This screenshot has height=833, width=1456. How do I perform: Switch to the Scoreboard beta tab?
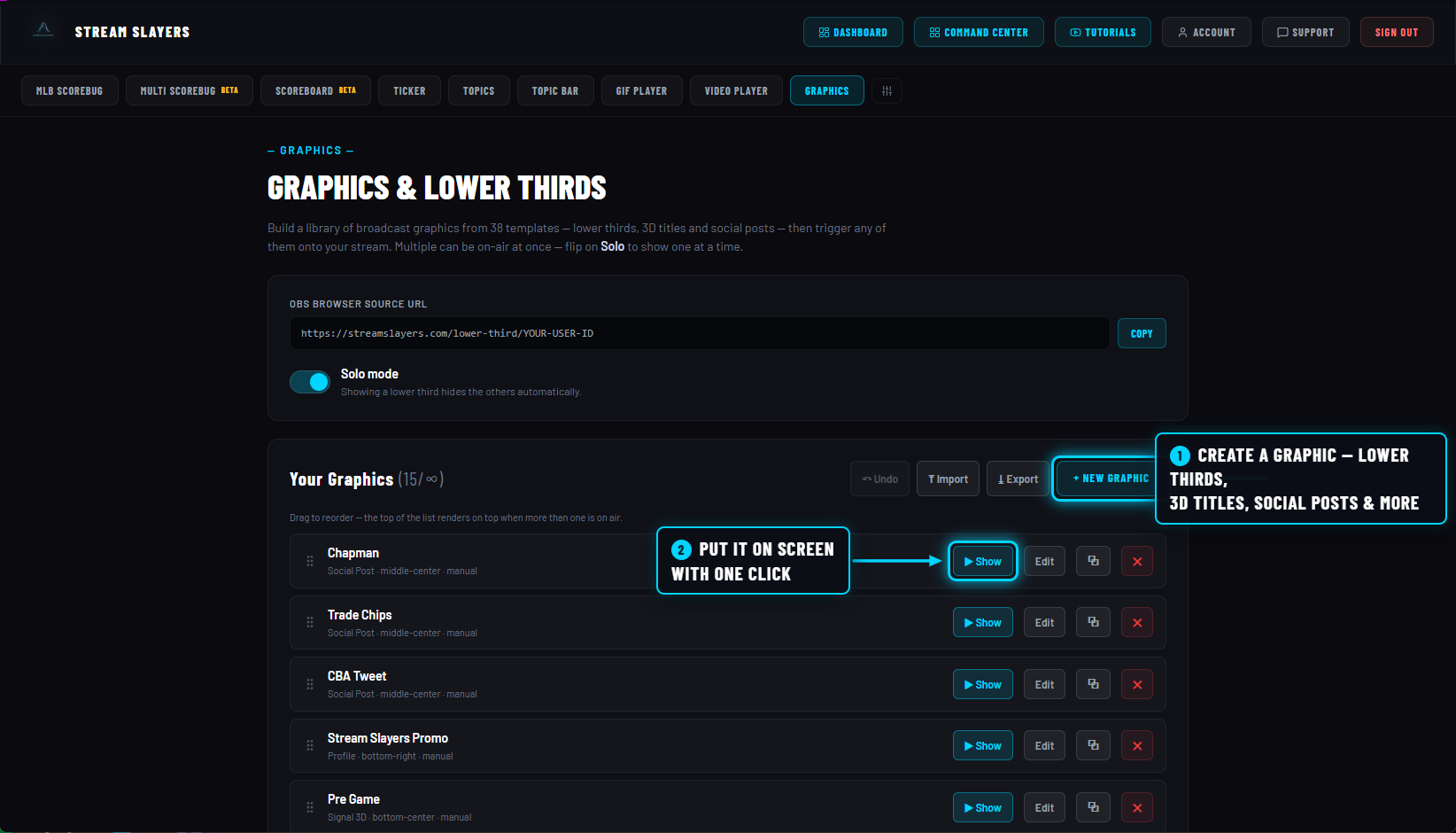click(x=316, y=91)
